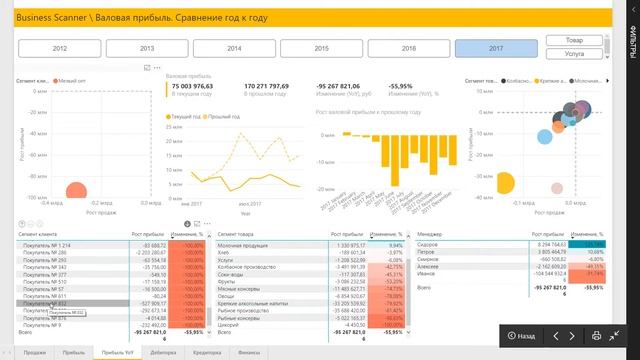640x360 pixels.
Task: Click drill up arrow on customer table
Action: (22, 224)
